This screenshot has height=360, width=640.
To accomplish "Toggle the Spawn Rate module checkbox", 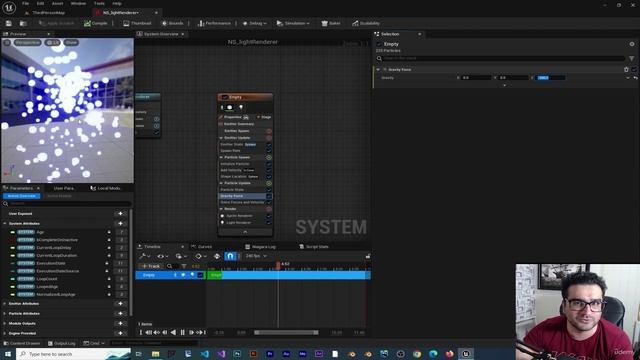I will pos(269,151).
